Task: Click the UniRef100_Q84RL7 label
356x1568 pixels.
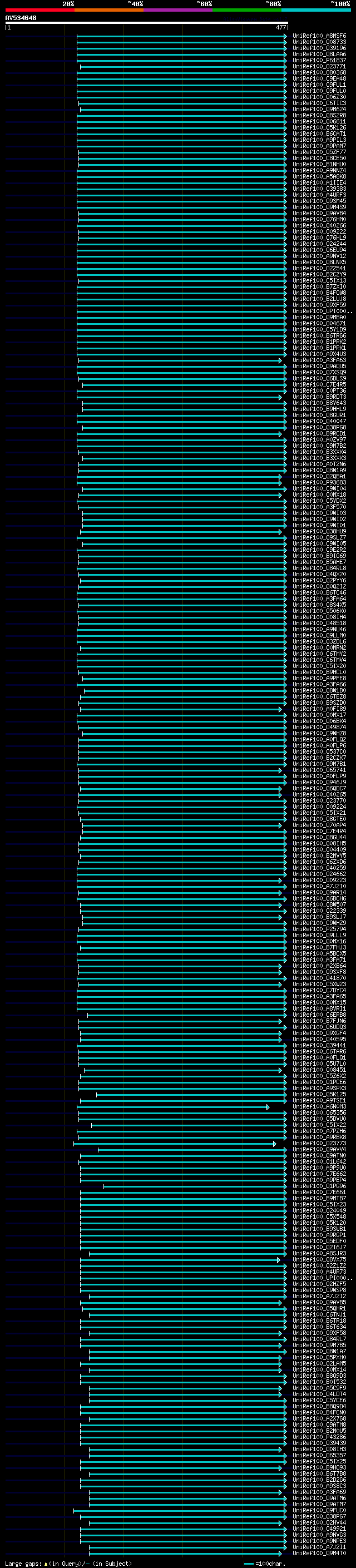Action: pyautogui.click(x=319, y=1339)
